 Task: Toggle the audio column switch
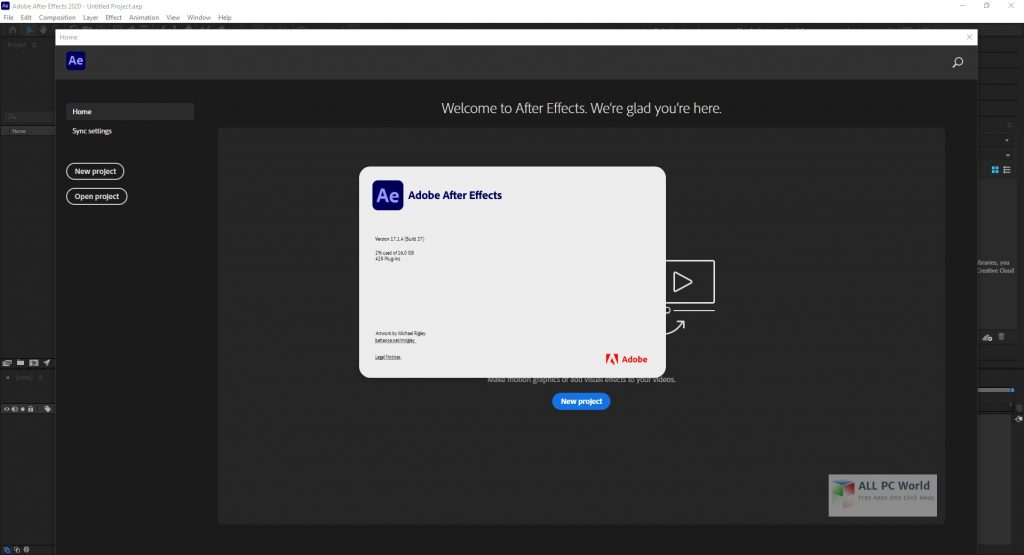click(15, 409)
